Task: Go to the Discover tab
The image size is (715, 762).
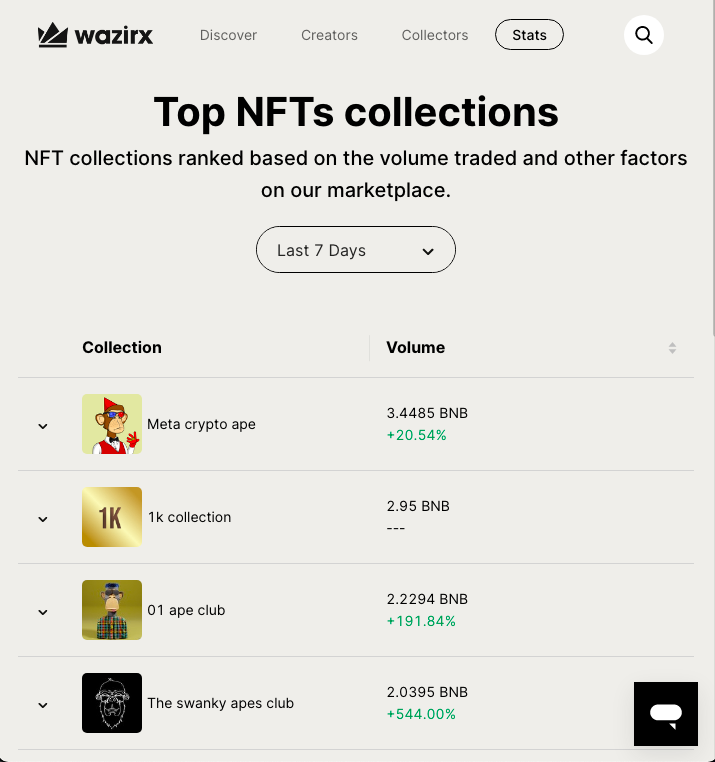Action: pyautogui.click(x=228, y=35)
